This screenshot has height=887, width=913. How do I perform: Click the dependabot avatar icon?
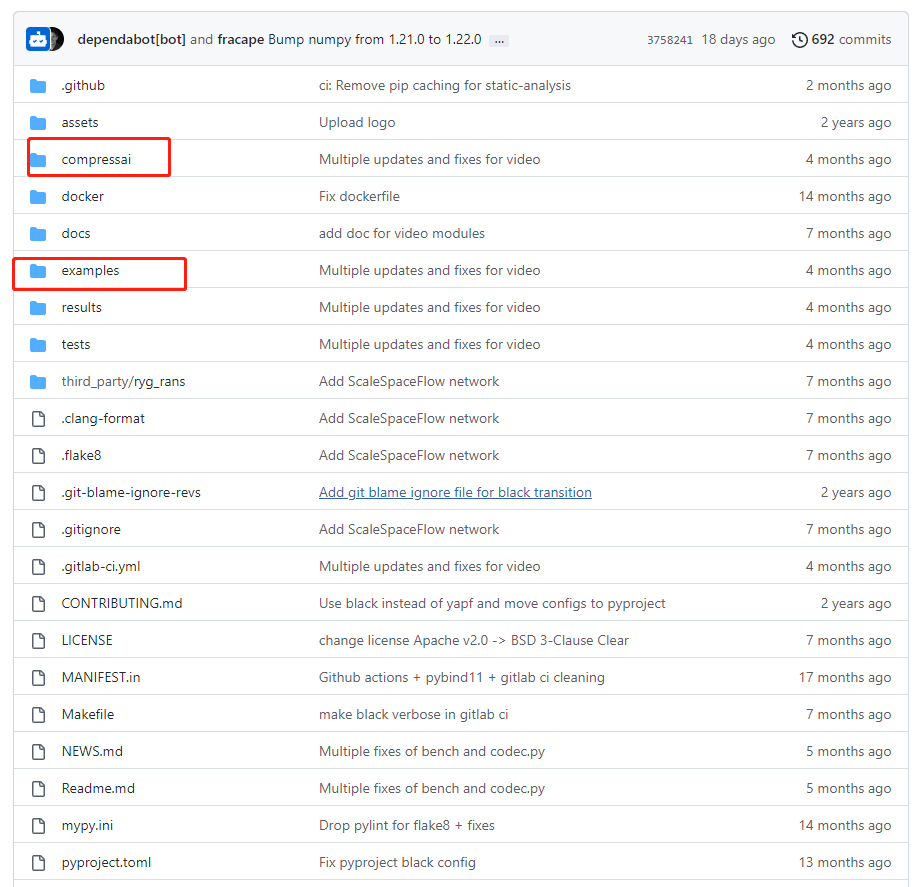click(37, 40)
